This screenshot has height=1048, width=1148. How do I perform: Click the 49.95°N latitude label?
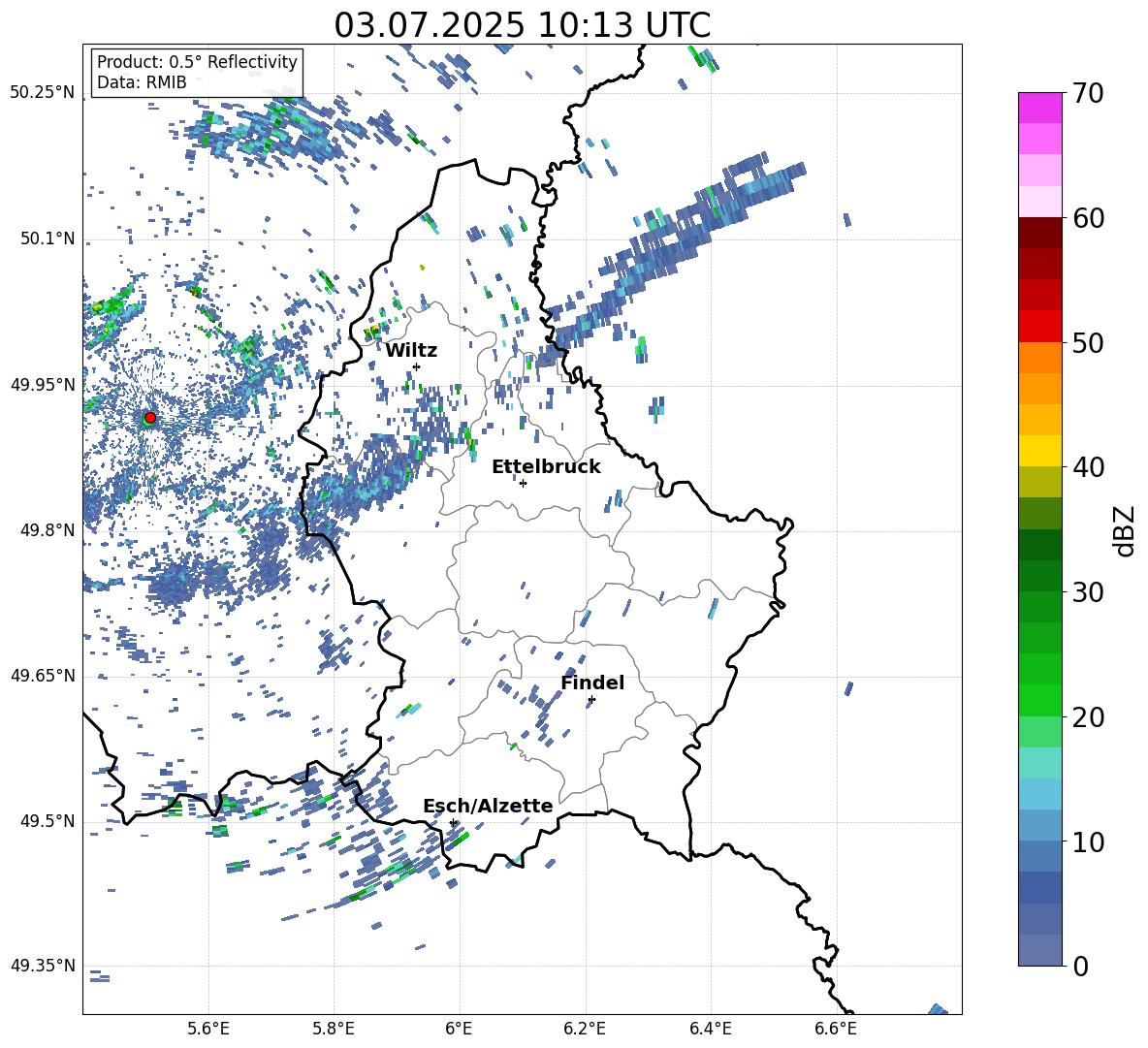pos(43,384)
